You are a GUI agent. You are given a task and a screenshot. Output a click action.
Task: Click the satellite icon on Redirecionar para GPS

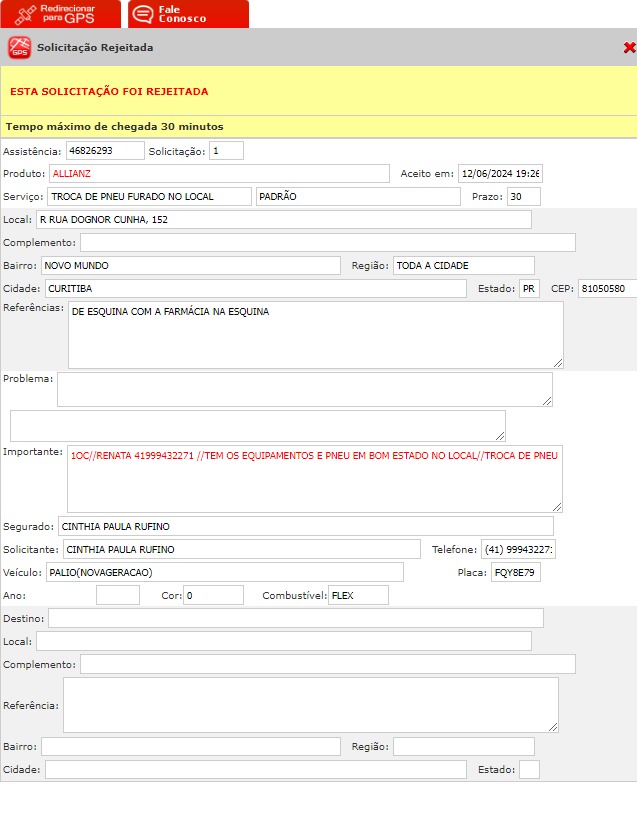26,14
